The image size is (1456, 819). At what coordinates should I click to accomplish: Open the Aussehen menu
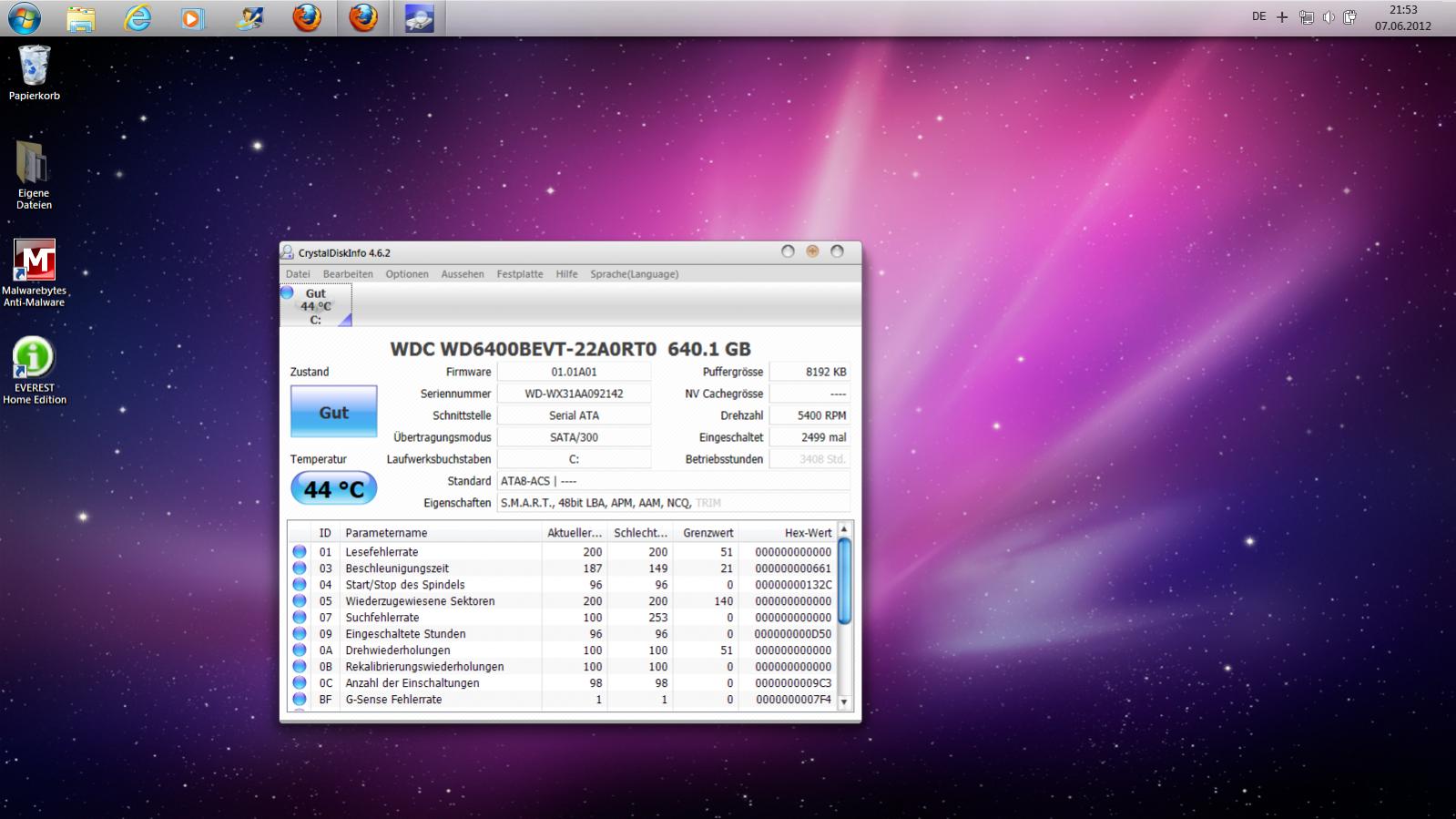[463, 274]
